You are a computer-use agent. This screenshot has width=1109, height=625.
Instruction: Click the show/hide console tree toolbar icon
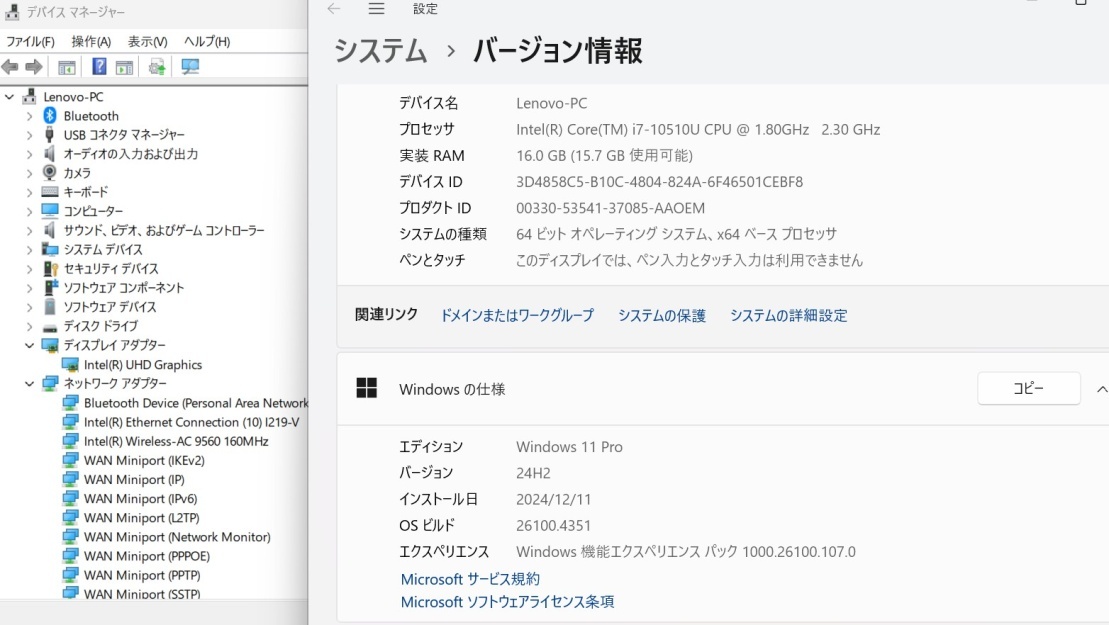pyautogui.click(x=66, y=67)
